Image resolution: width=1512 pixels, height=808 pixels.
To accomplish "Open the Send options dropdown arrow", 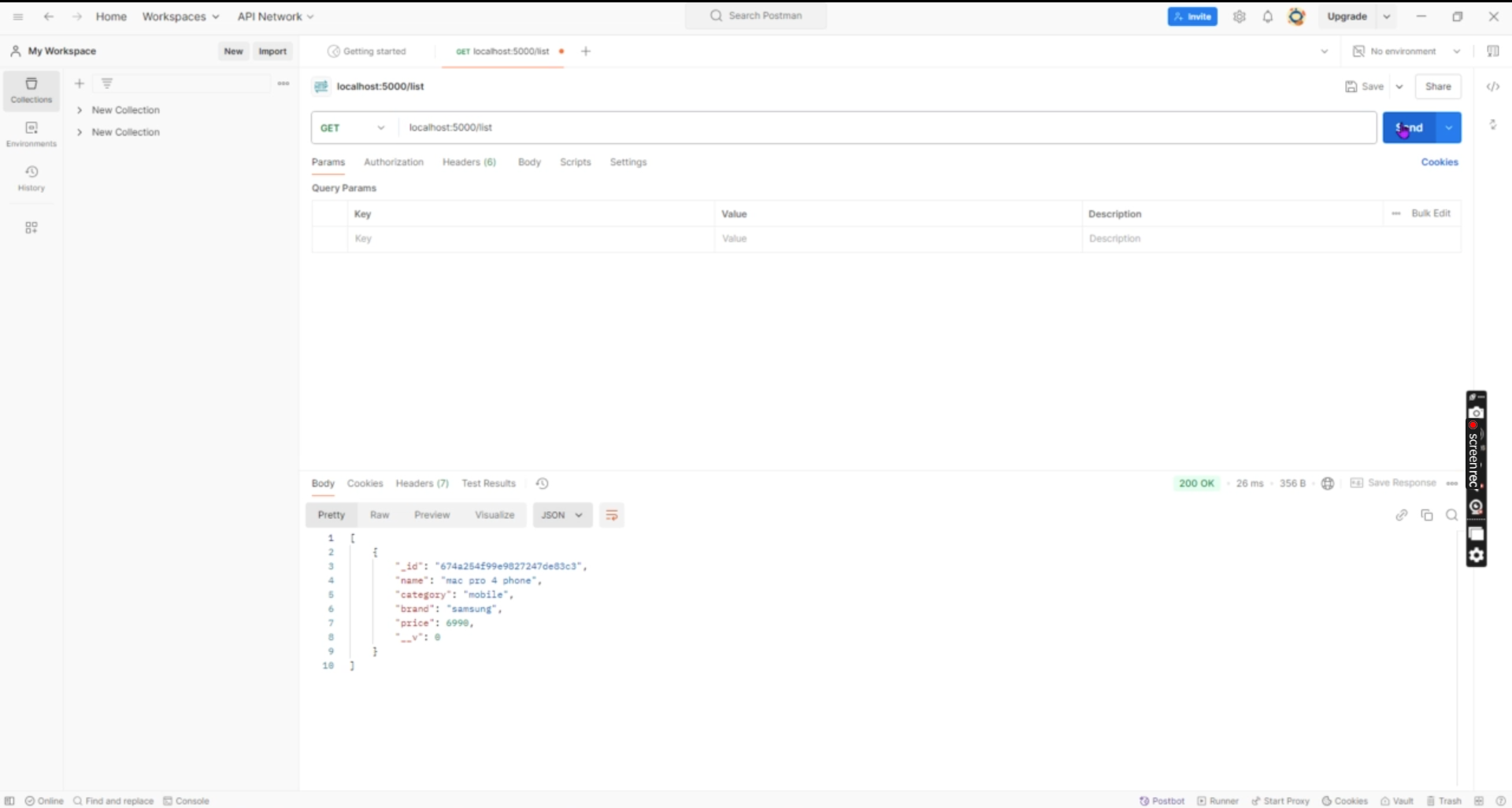I will [1449, 128].
